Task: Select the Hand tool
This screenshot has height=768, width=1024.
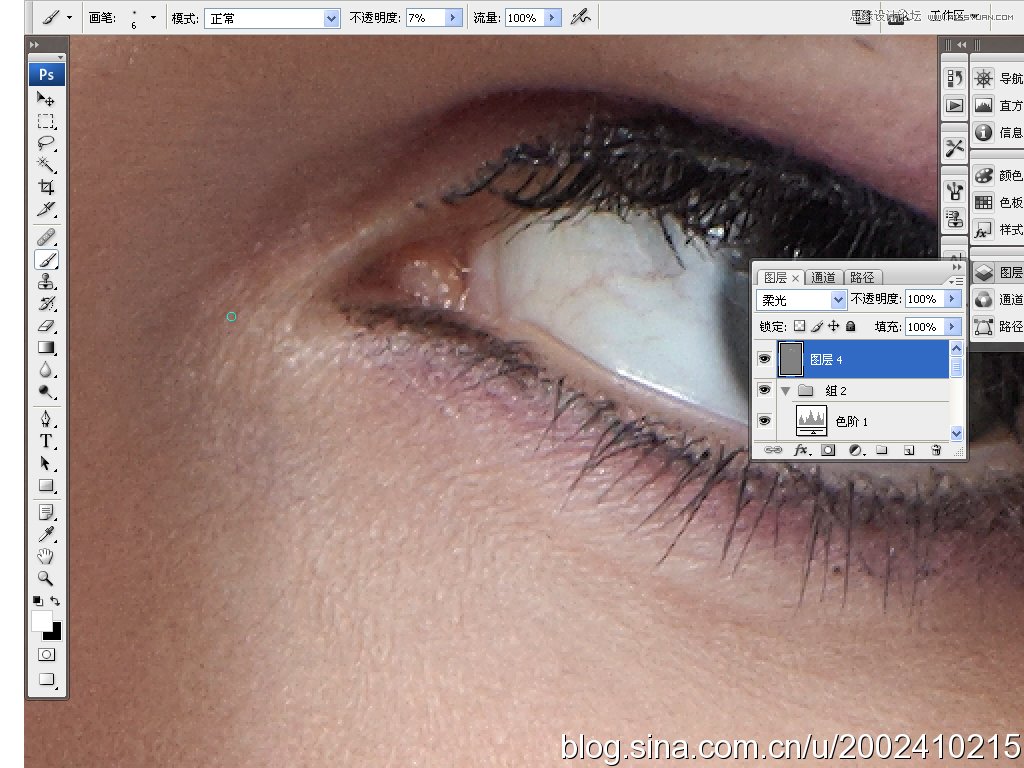Action: (46, 556)
